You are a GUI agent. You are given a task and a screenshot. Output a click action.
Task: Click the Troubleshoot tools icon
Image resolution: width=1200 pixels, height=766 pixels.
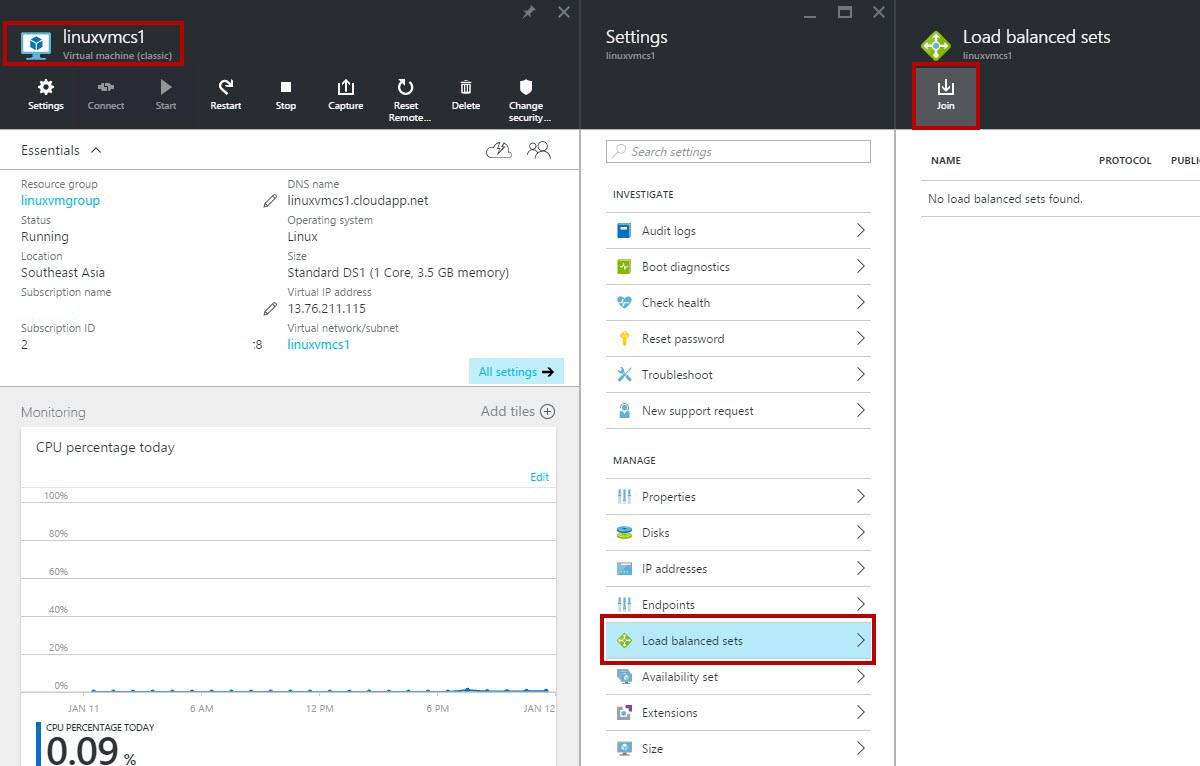[x=624, y=374]
